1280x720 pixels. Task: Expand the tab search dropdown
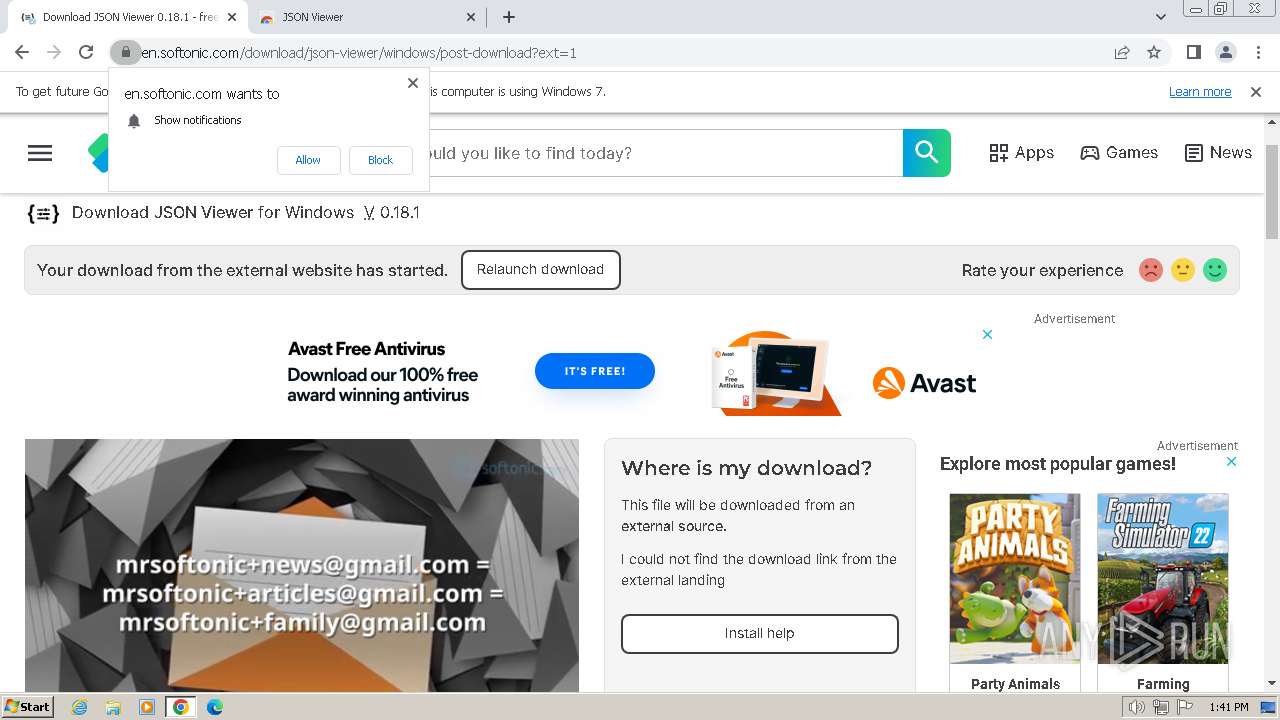[1161, 17]
